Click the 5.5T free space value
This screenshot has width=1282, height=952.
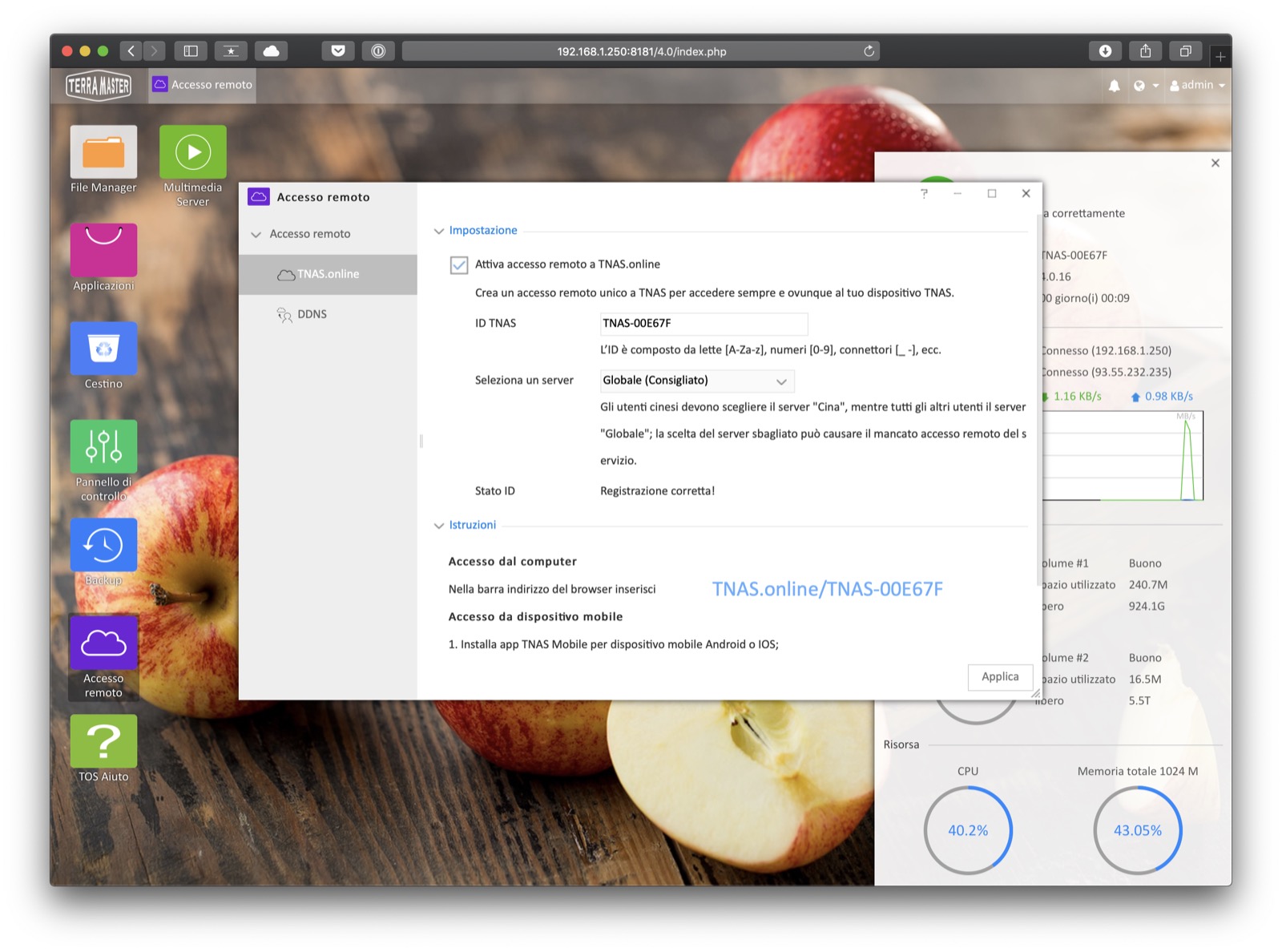click(x=1139, y=701)
